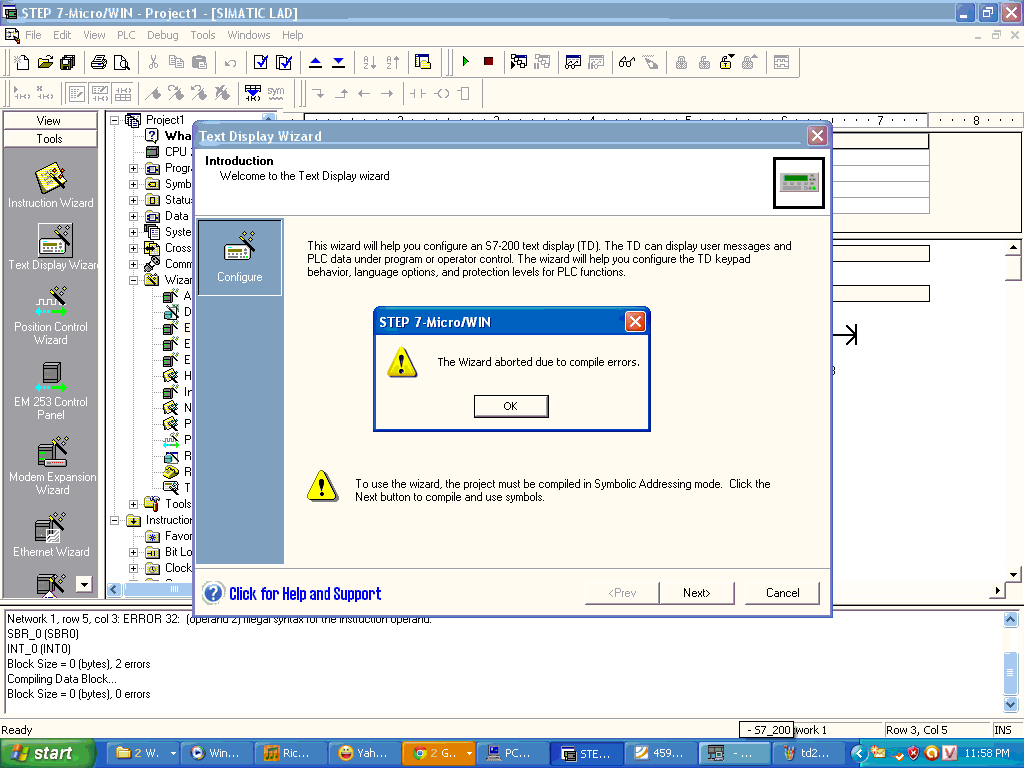The height and width of the screenshot is (768, 1024).
Task: Expand the Bit Logic instruction folder
Action: pos(133,552)
